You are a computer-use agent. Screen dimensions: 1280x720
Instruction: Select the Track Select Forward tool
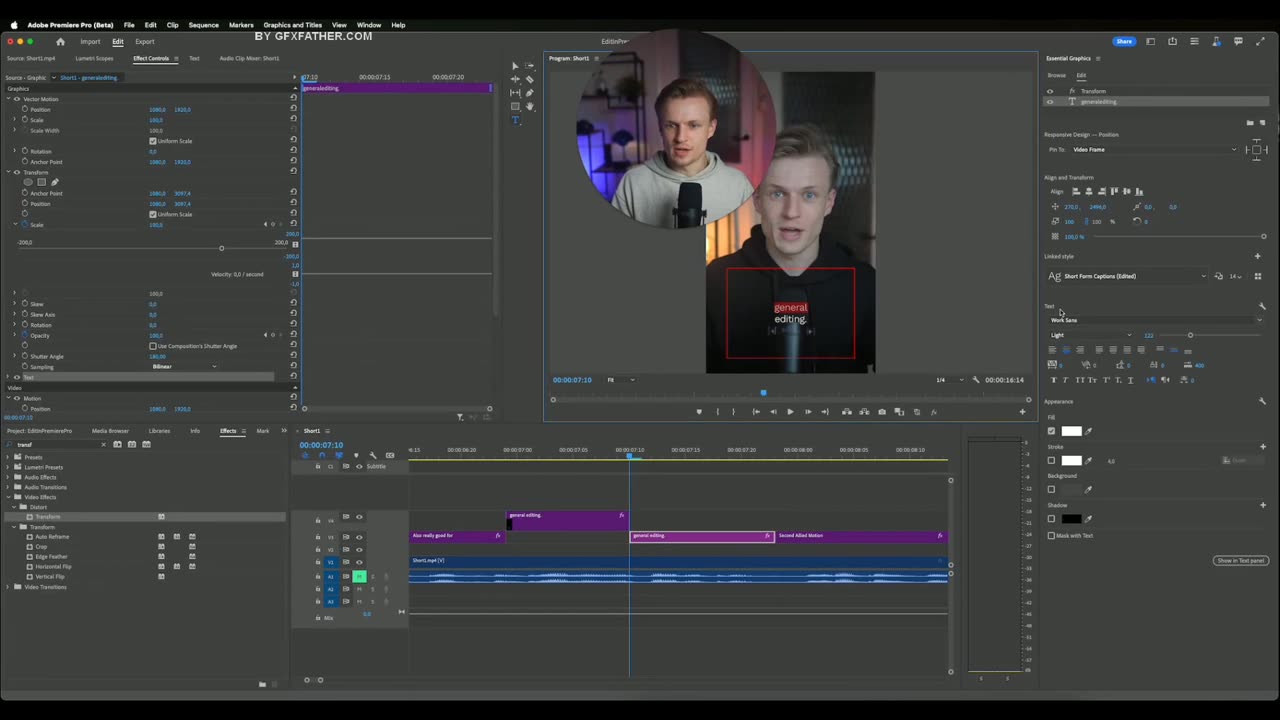pyautogui.click(x=529, y=66)
